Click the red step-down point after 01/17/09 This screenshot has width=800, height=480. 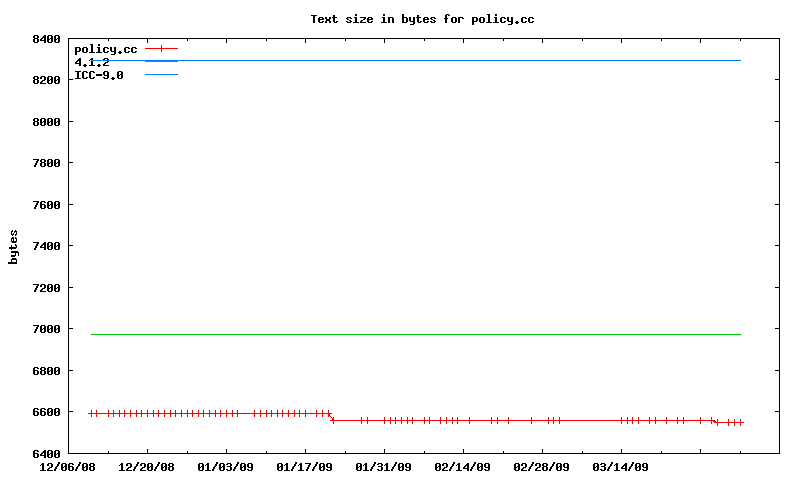[332, 419]
